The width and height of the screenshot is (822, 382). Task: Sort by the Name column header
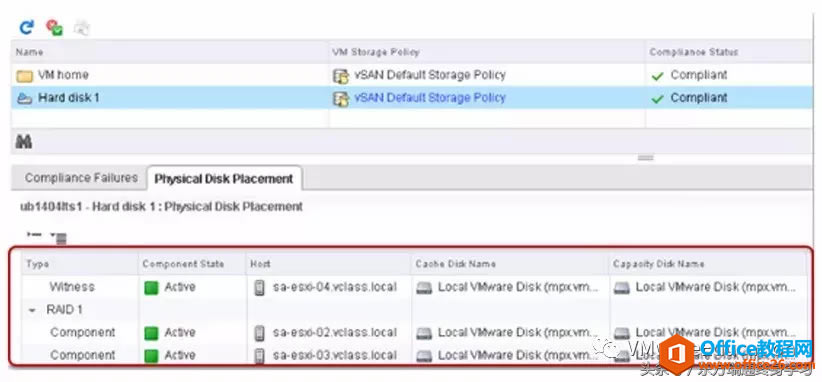tap(29, 52)
